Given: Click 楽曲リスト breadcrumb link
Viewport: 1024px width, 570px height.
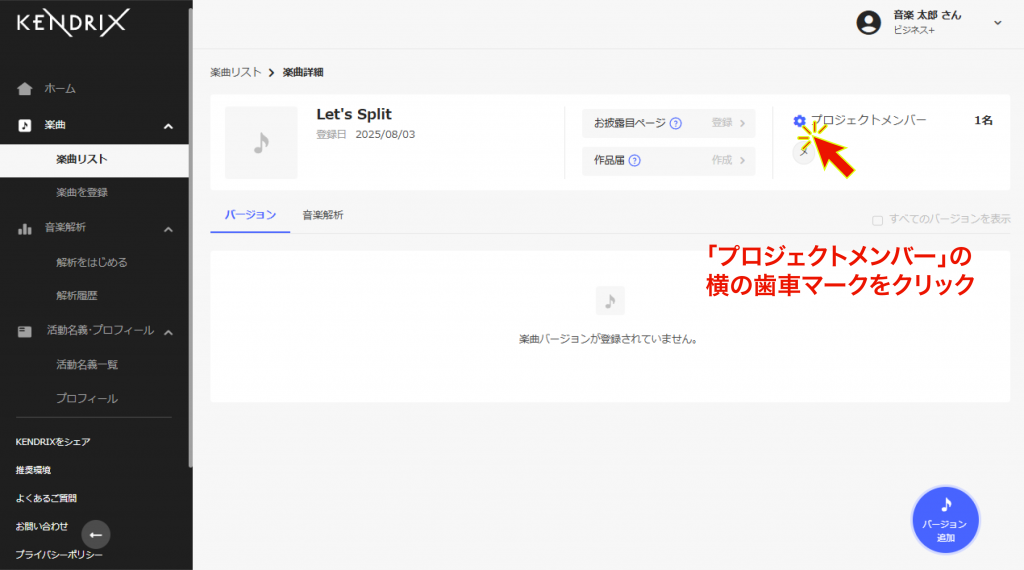Looking at the screenshot, I should [235, 72].
